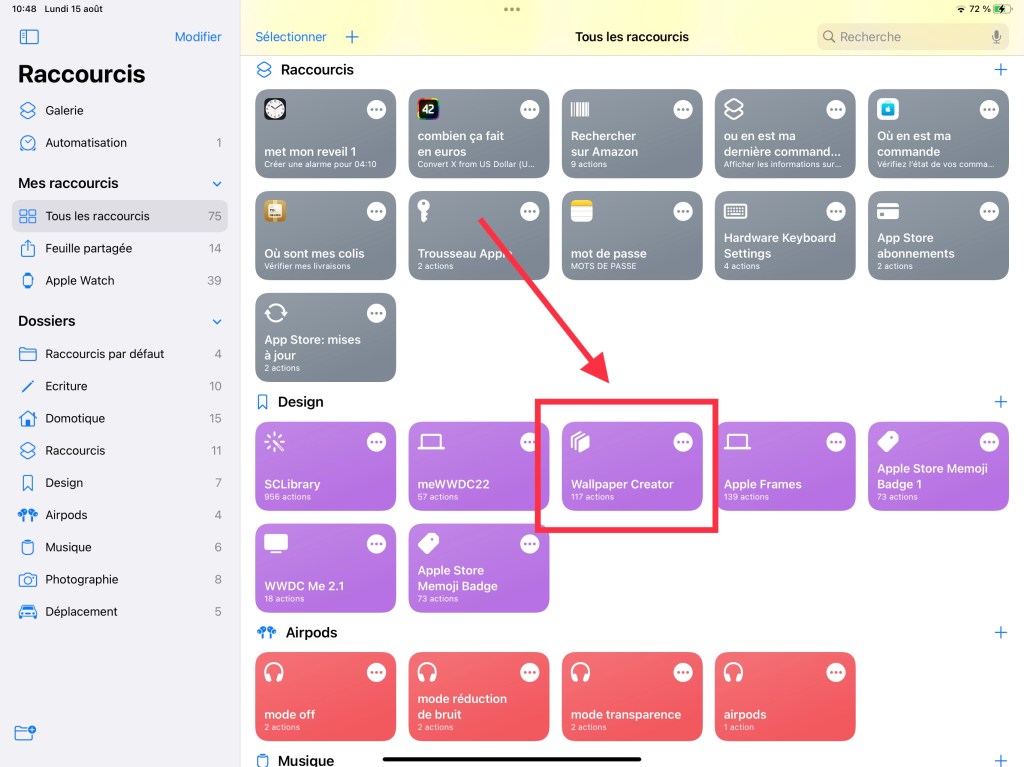Image resolution: width=1024 pixels, height=767 pixels.
Task: Collapse the Dossiers section chevron
Action: pyautogui.click(x=217, y=322)
